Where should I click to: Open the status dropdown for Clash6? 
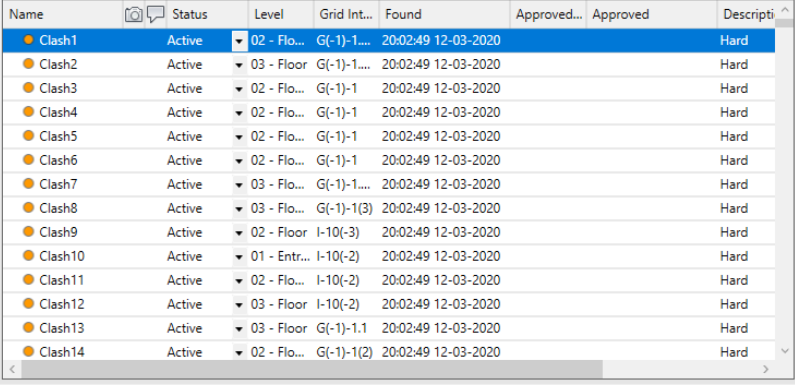click(x=239, y=161)
